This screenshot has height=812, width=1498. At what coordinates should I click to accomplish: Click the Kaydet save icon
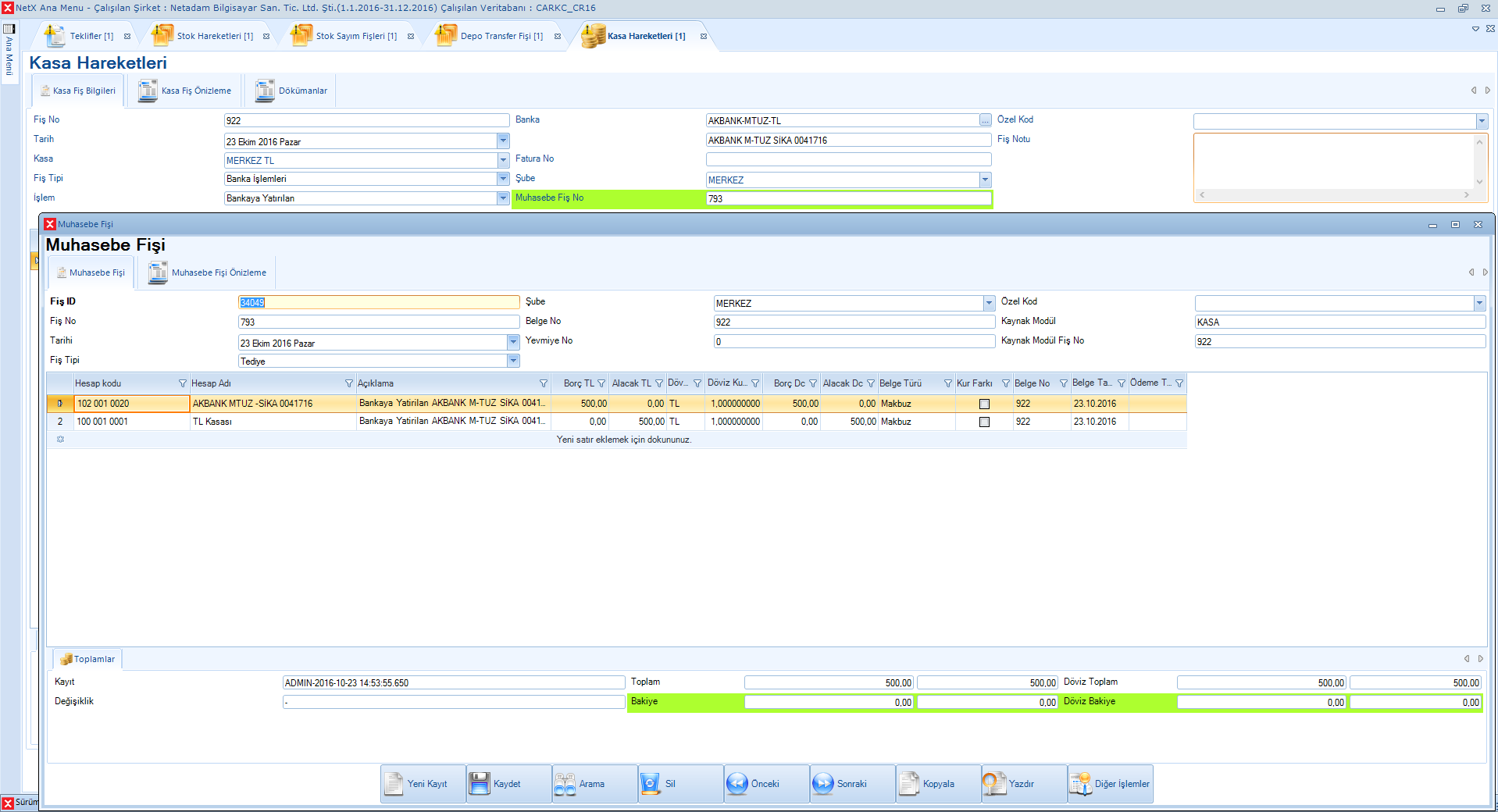(x=480, y=783)
